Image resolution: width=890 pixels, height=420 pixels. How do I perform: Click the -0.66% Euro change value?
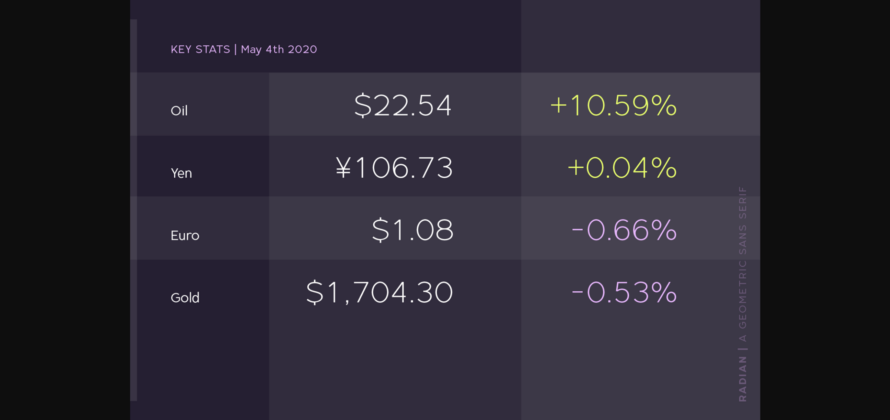(x=624, y=230)
